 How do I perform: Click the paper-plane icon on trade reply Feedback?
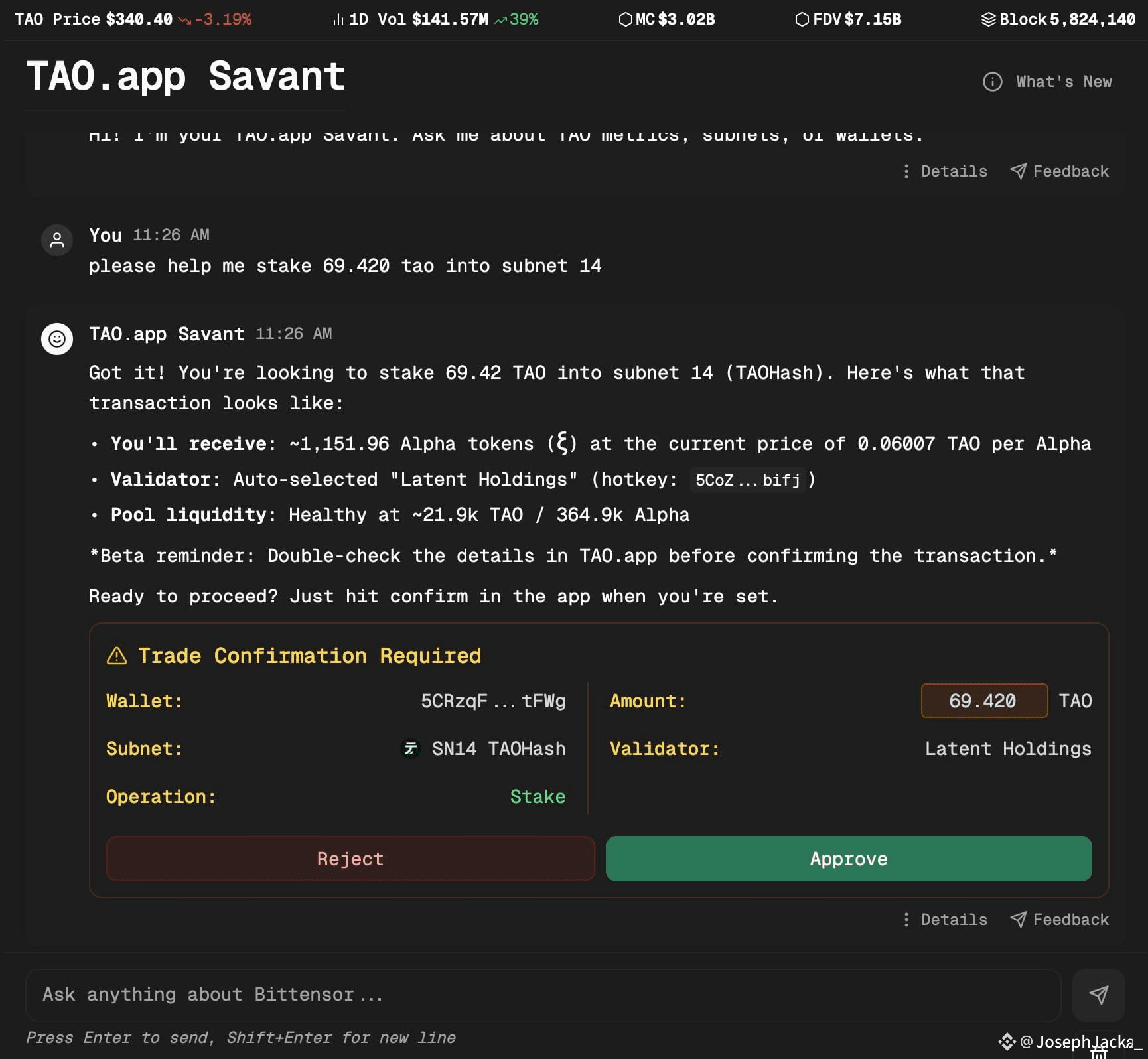point(1018,920)
